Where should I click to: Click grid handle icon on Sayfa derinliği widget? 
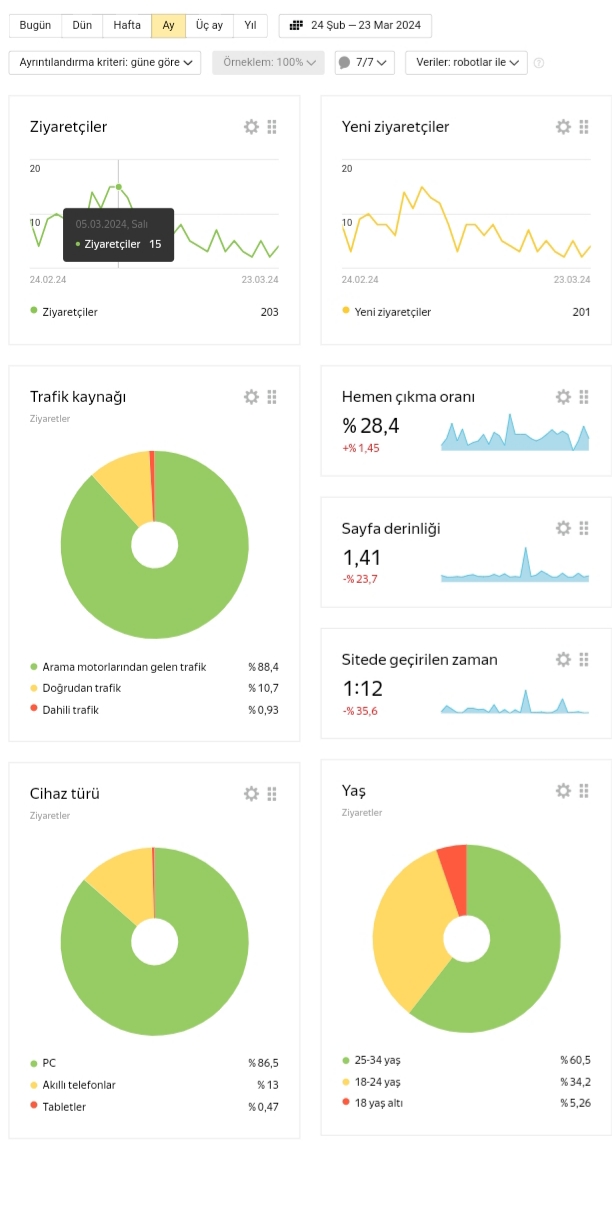point(584,528)
